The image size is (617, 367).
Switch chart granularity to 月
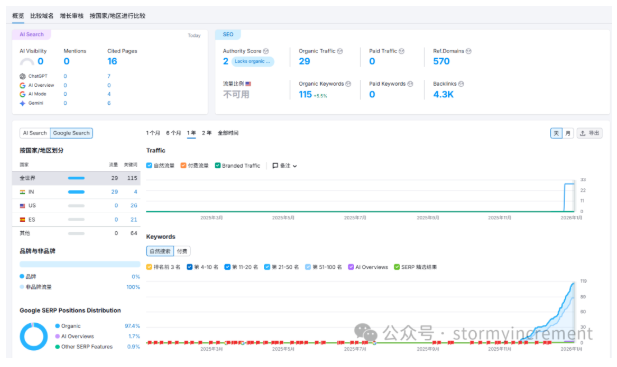[x=568, y=133]
